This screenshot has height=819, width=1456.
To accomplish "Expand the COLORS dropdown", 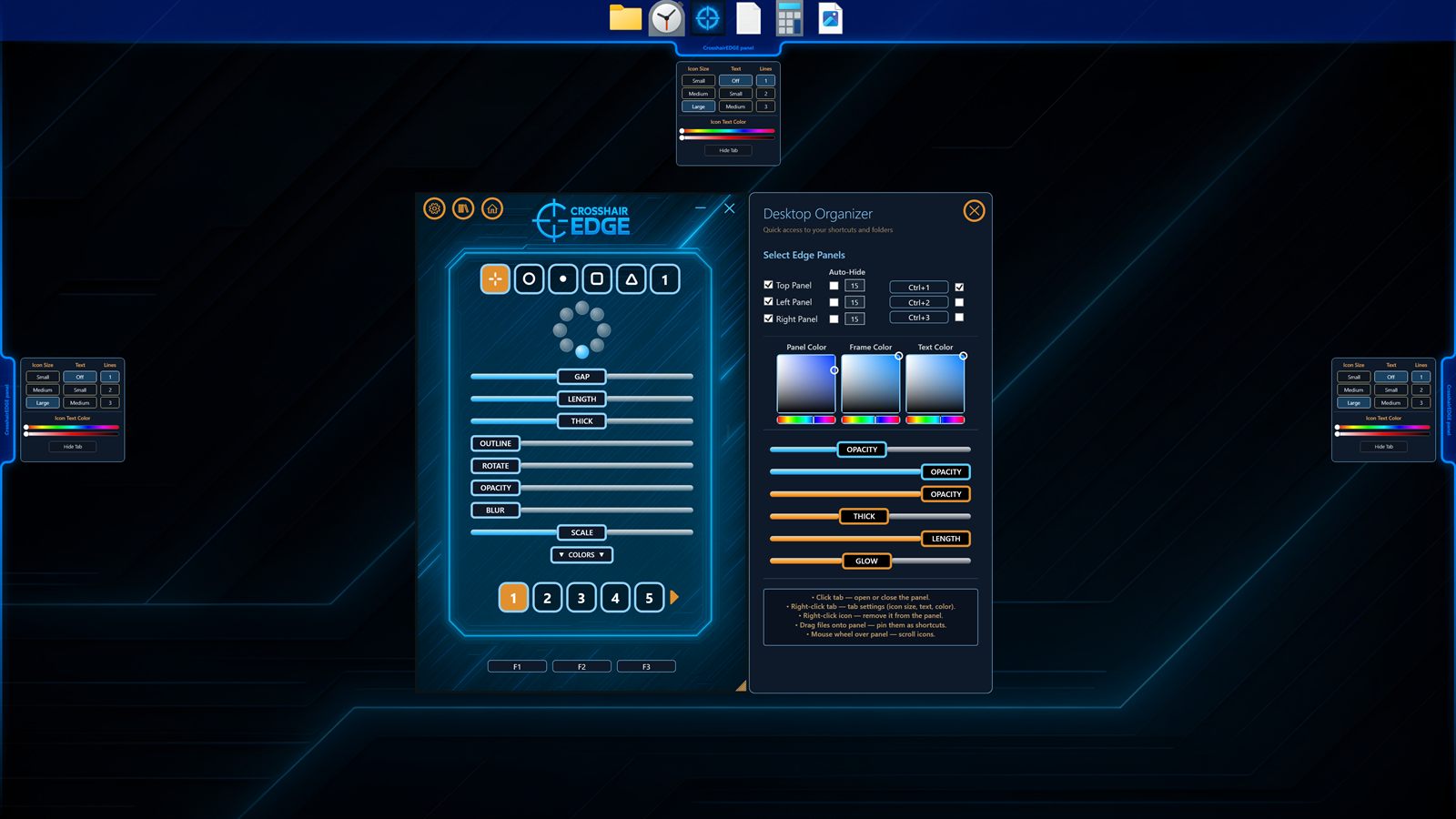I will click(x=581, y=555).
